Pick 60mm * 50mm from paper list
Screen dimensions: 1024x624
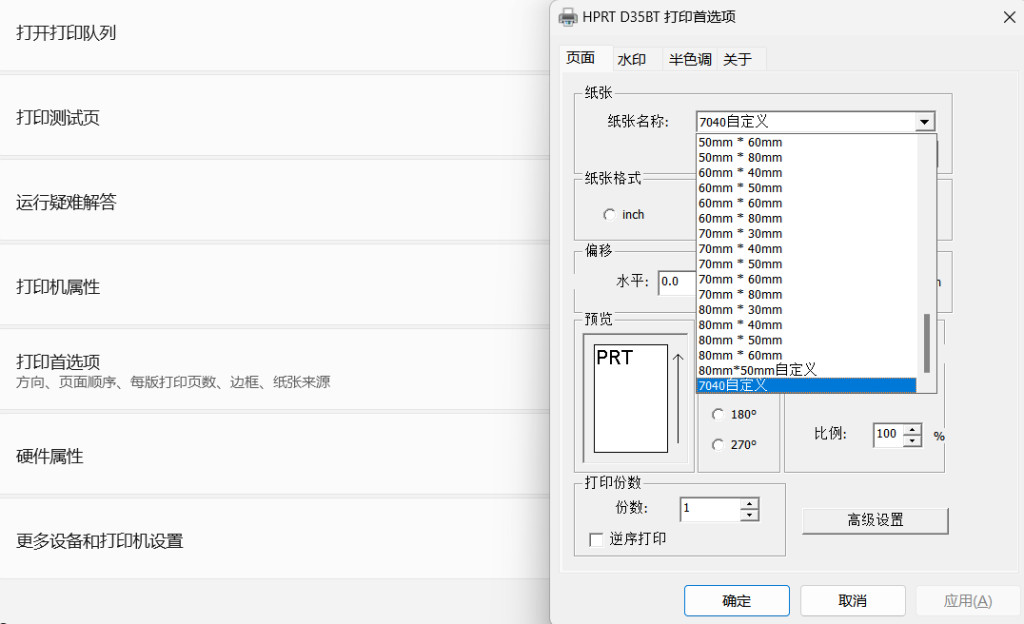pyautogui.click(x=807, y=188)
